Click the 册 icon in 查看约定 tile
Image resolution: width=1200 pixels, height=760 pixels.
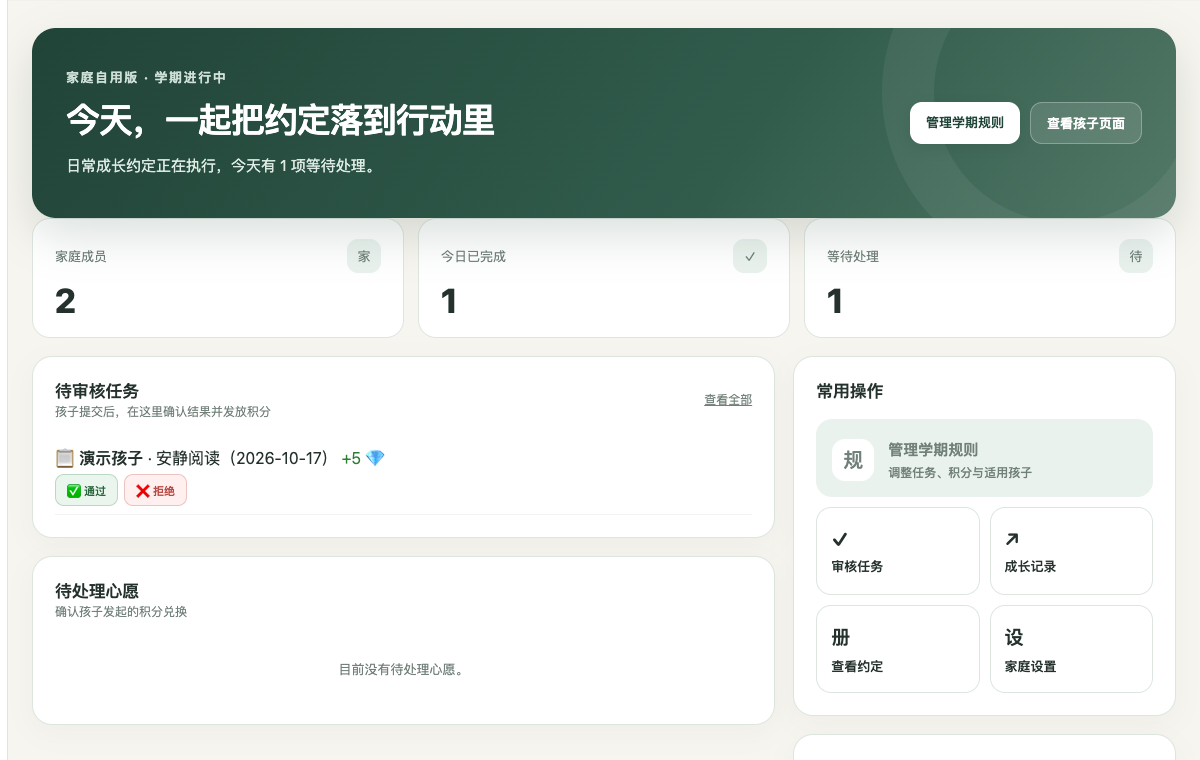[841, 637]
